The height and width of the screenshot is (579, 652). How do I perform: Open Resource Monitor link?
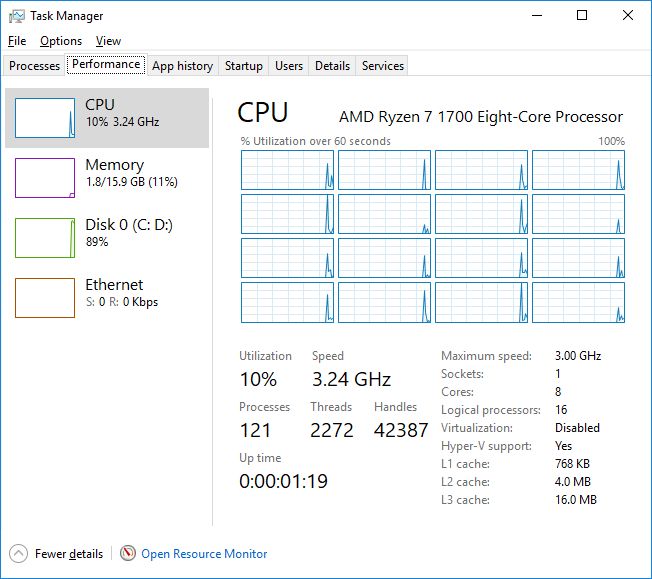[204, 554]
